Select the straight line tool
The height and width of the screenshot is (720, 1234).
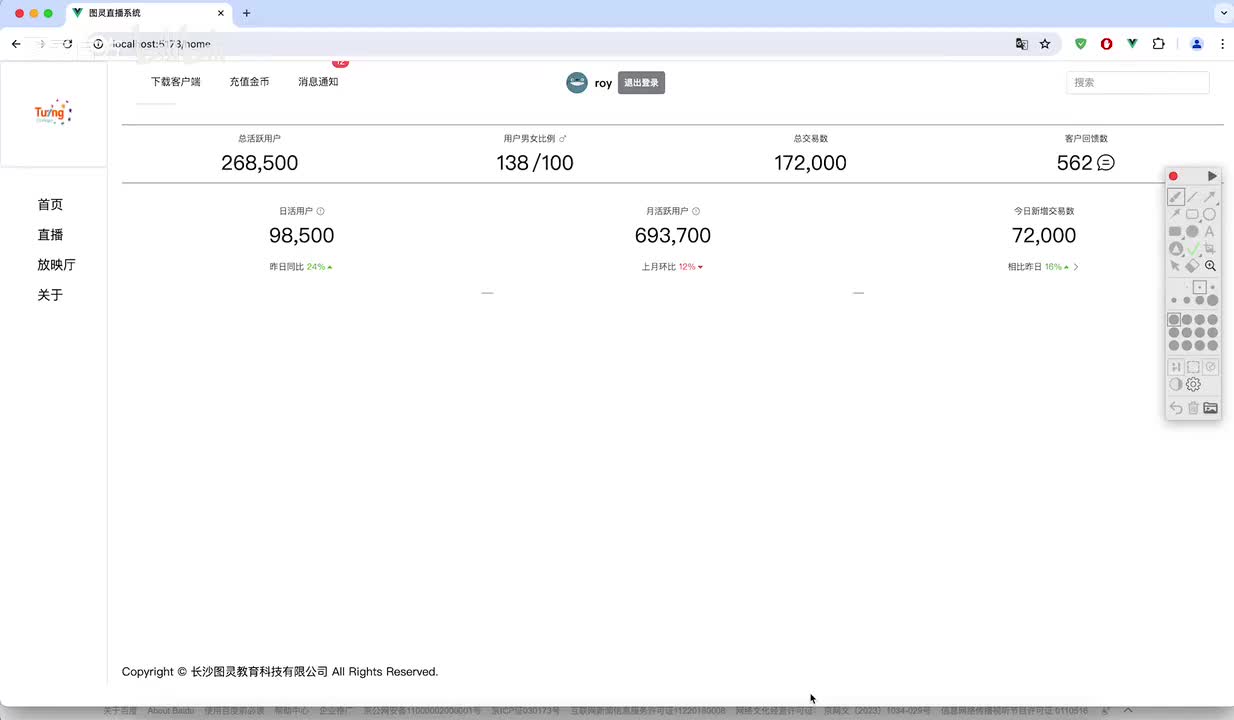[1192, 197]
